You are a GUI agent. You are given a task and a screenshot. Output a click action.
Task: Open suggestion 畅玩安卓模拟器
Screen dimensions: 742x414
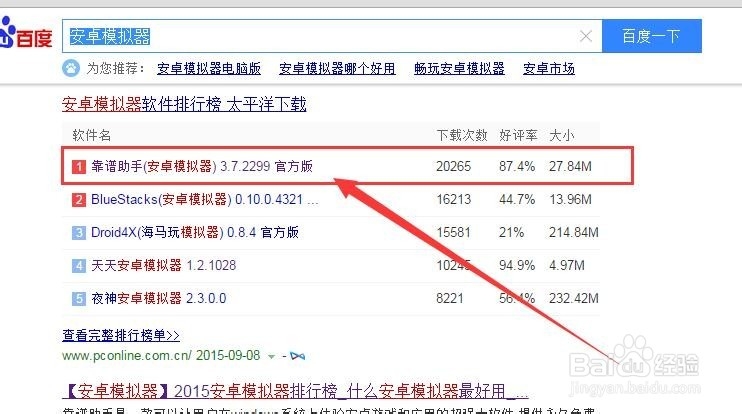coord(459,69)
